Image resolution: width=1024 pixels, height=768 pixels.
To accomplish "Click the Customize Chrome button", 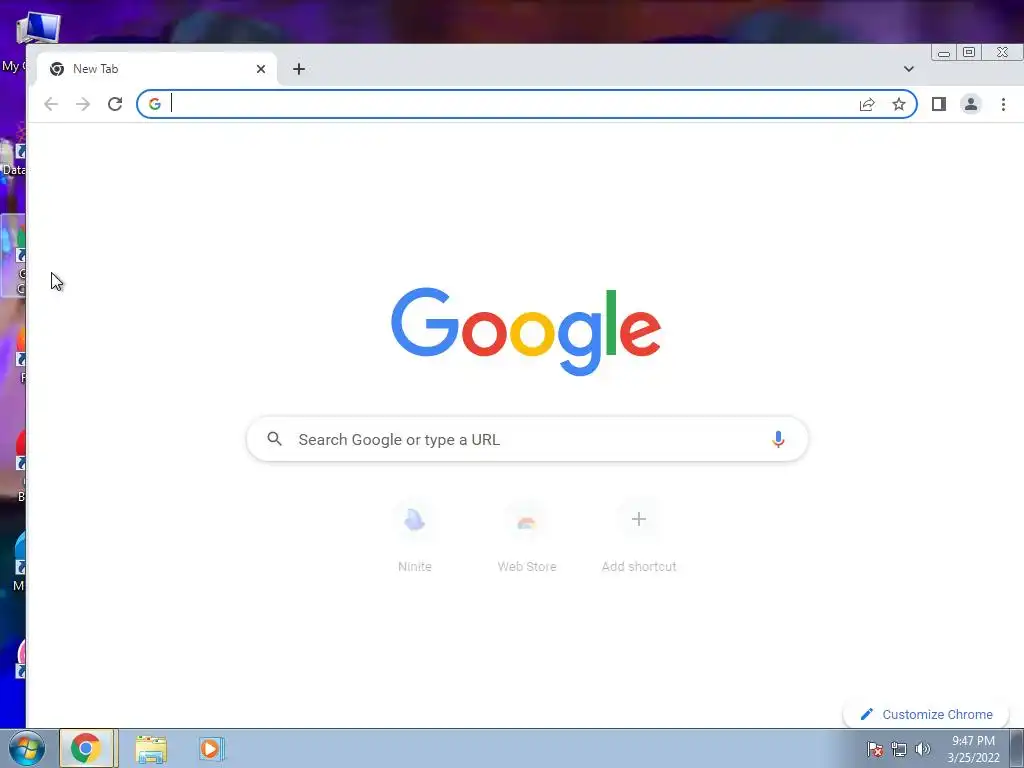I will click(x=926, y=714).
